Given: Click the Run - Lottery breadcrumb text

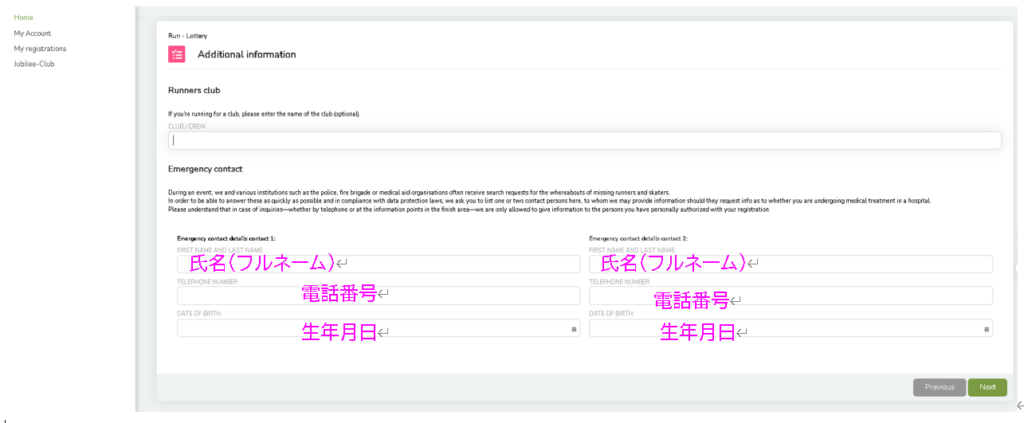Looking at the screenshot, I should [186, 35].
